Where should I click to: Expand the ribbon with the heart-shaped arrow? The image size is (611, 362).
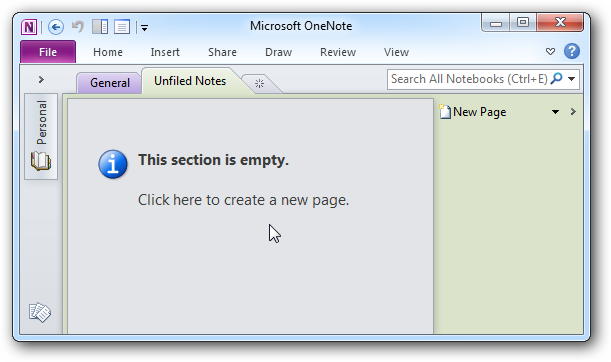pyautogui.click(x=550, y=51)
